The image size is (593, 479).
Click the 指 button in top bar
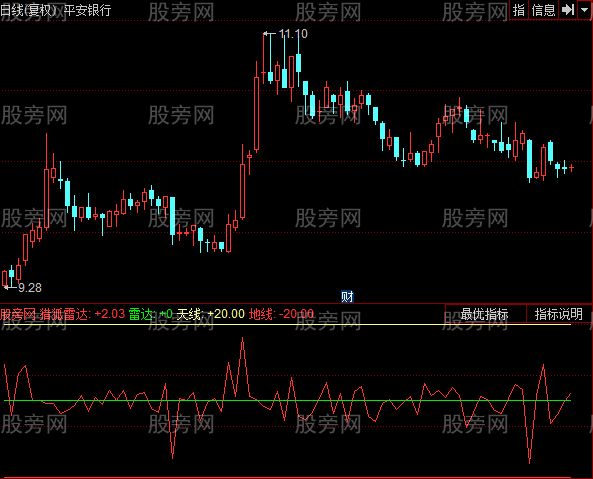click(518, 9)
